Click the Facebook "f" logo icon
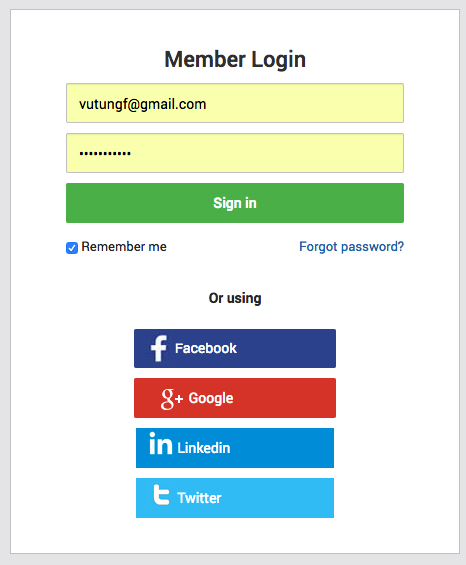Image resolution: width=466 pixels, height=565 pixels. (x=159, y=348)
